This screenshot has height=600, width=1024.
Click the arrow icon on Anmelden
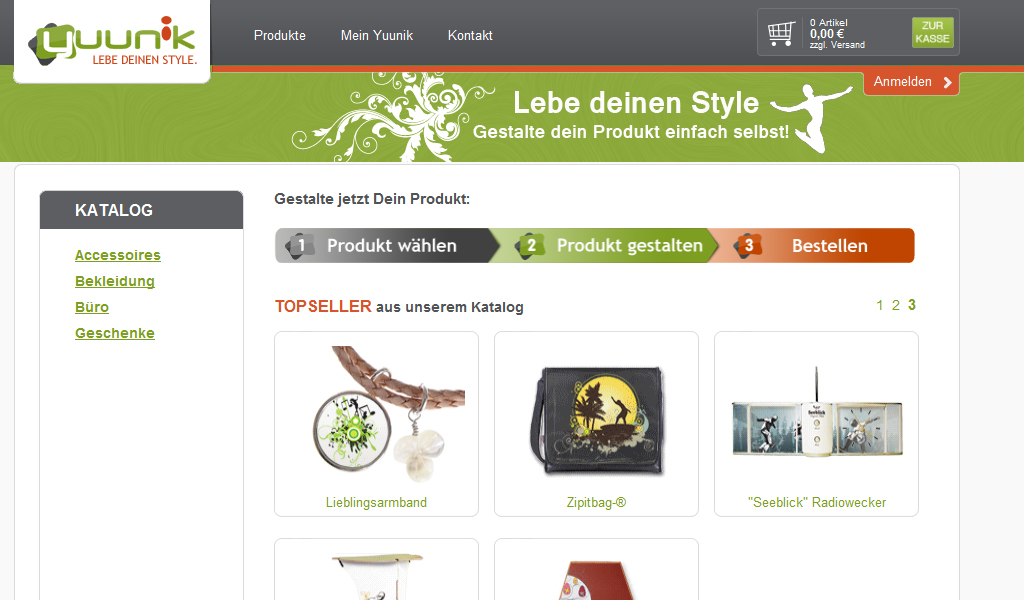tap(947, 83)
